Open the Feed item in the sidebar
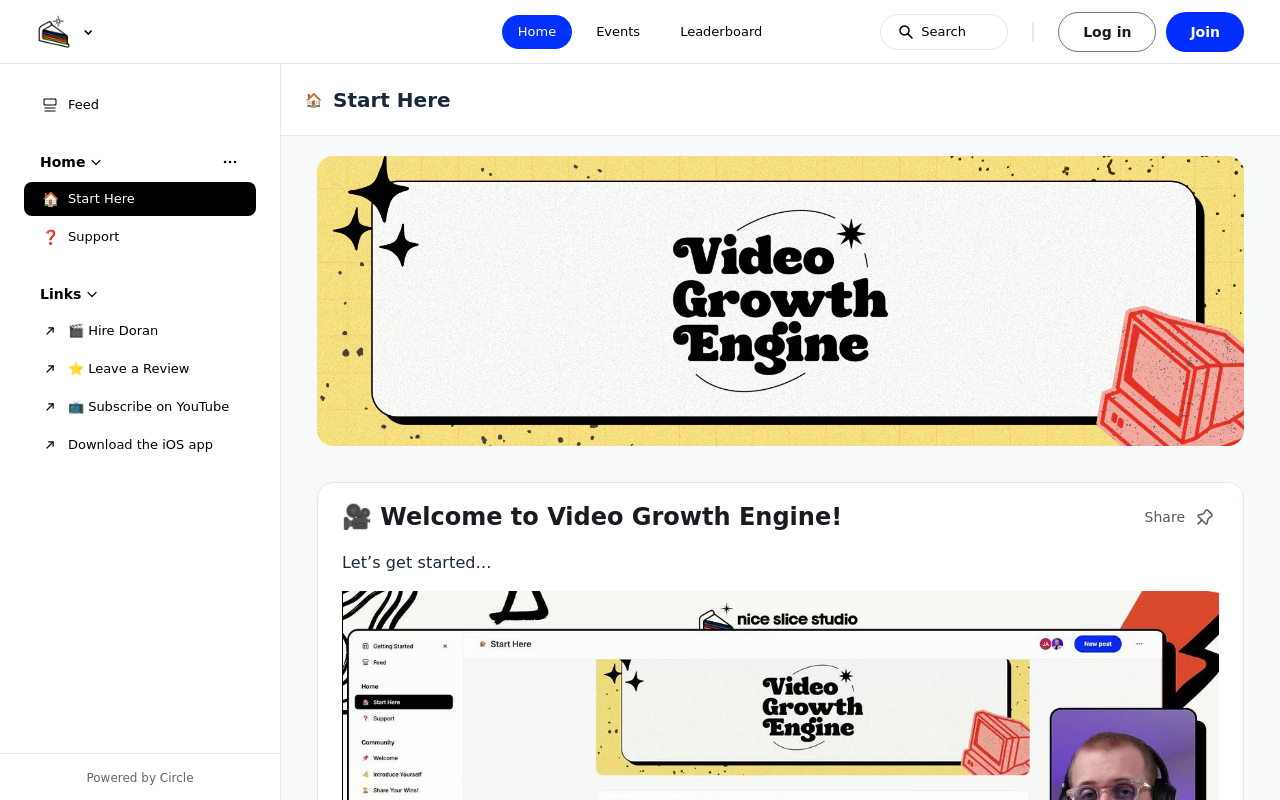The width and height of the screenshot is (1280, 800). 140,105
